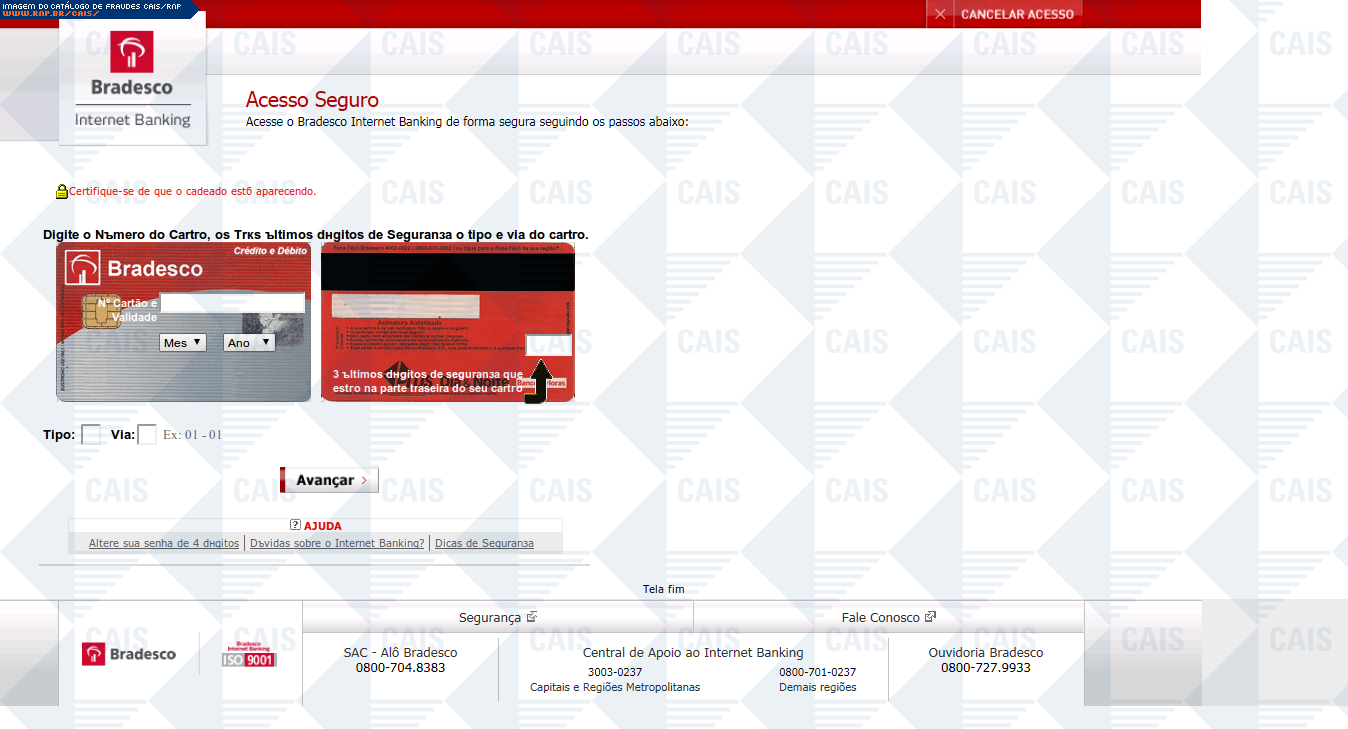Open the Altere sua senha de 4 dígitos link
Screen dimensions: 1348x729
(x=164, y=543)
